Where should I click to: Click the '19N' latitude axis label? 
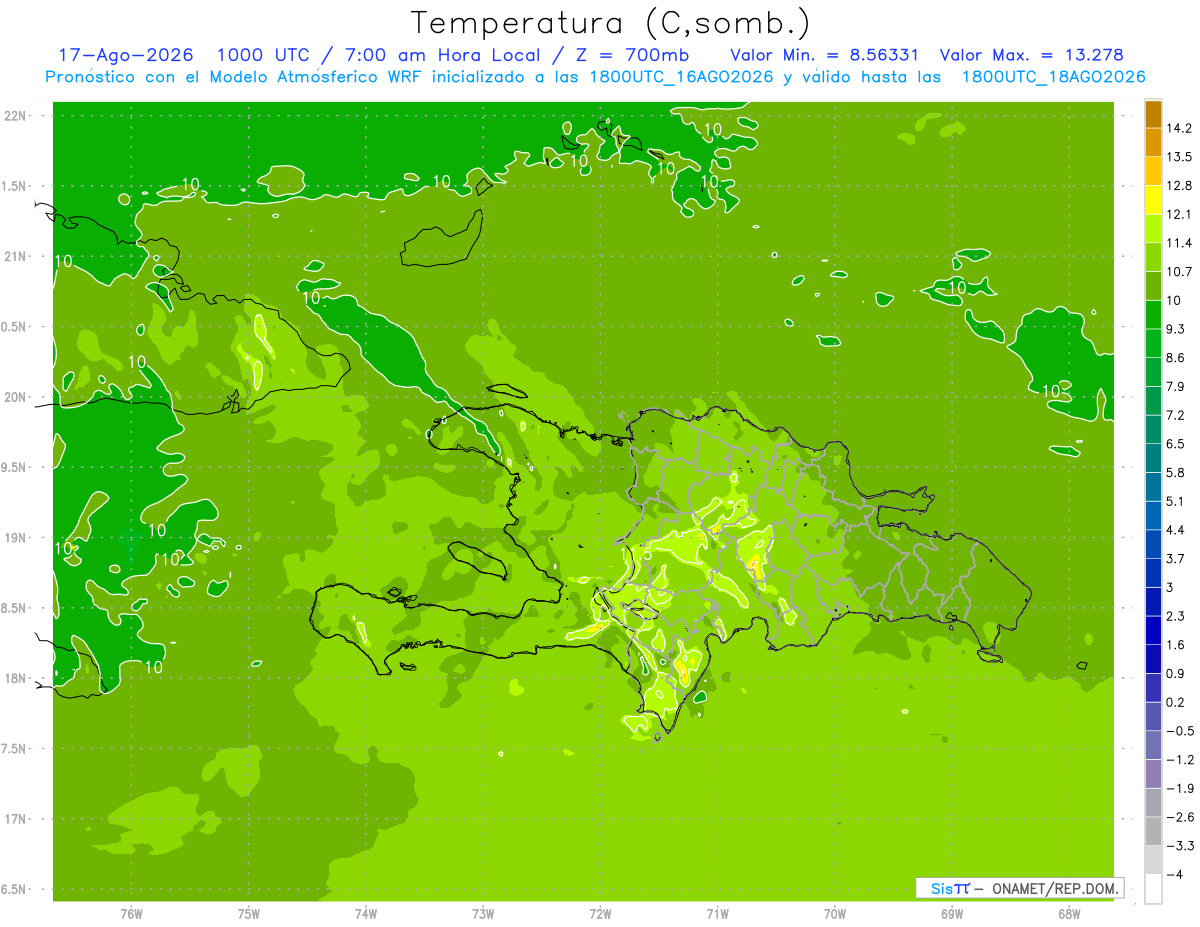click(x=15, y=538)
